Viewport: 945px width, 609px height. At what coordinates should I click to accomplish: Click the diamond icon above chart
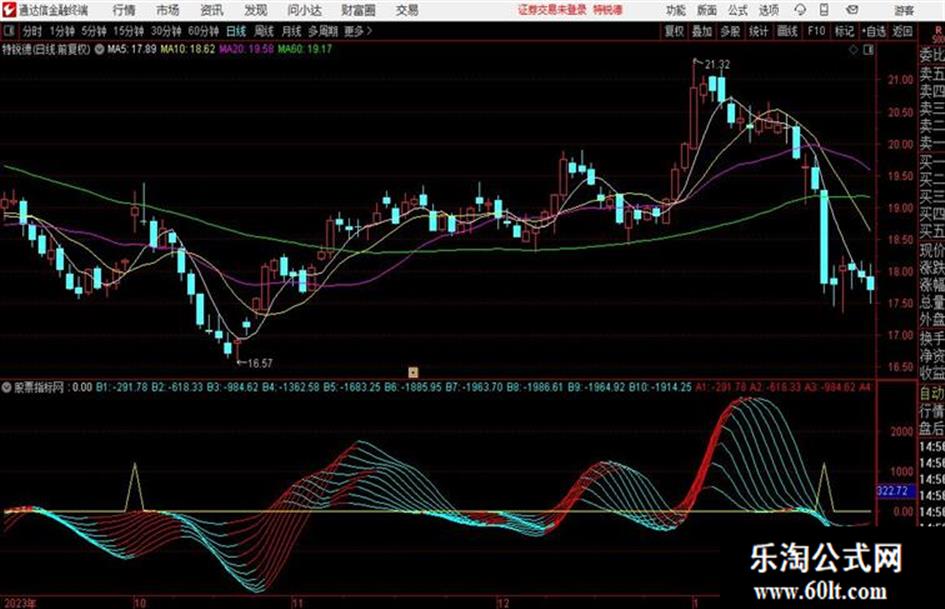853,50
